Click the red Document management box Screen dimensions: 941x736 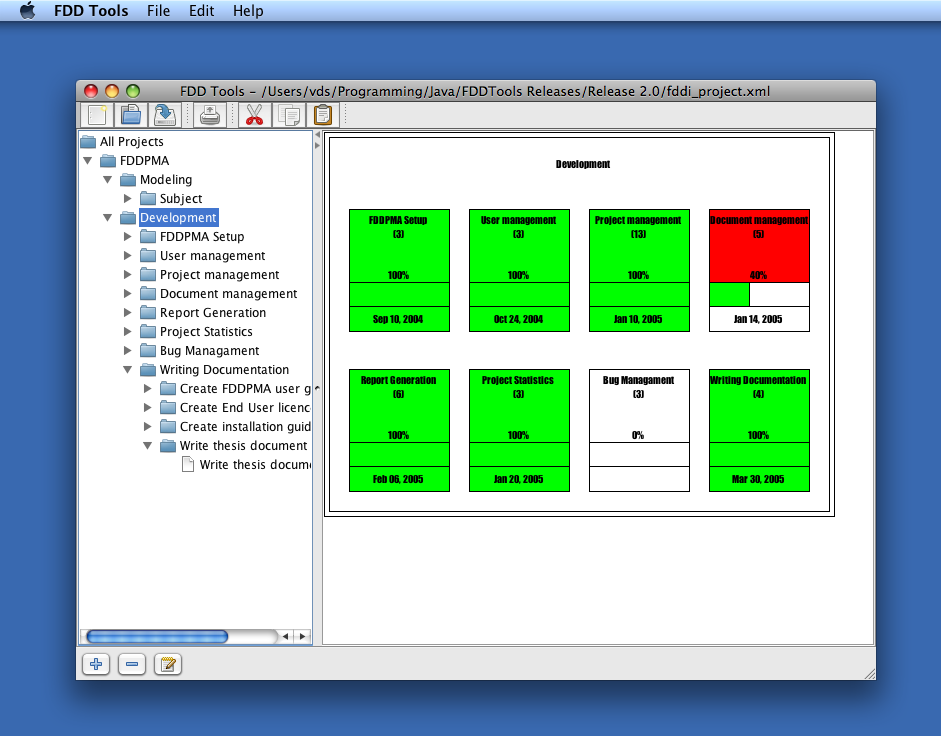(759, 246)
